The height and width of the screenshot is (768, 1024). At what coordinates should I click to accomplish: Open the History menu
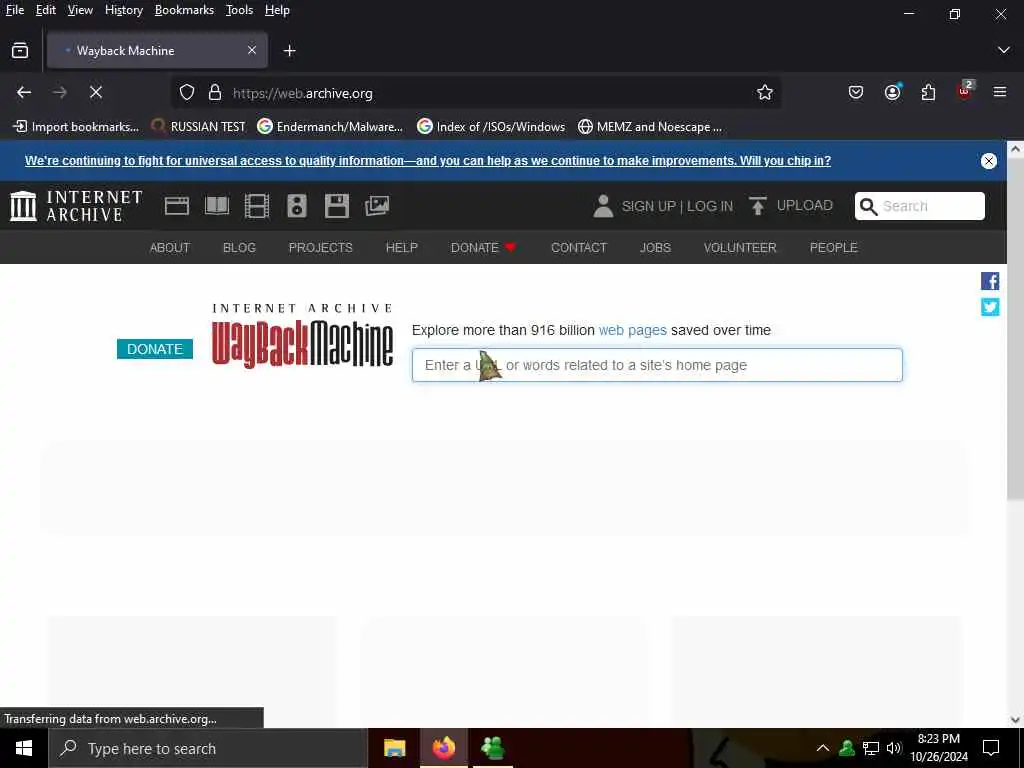click(x=123, y=10)
